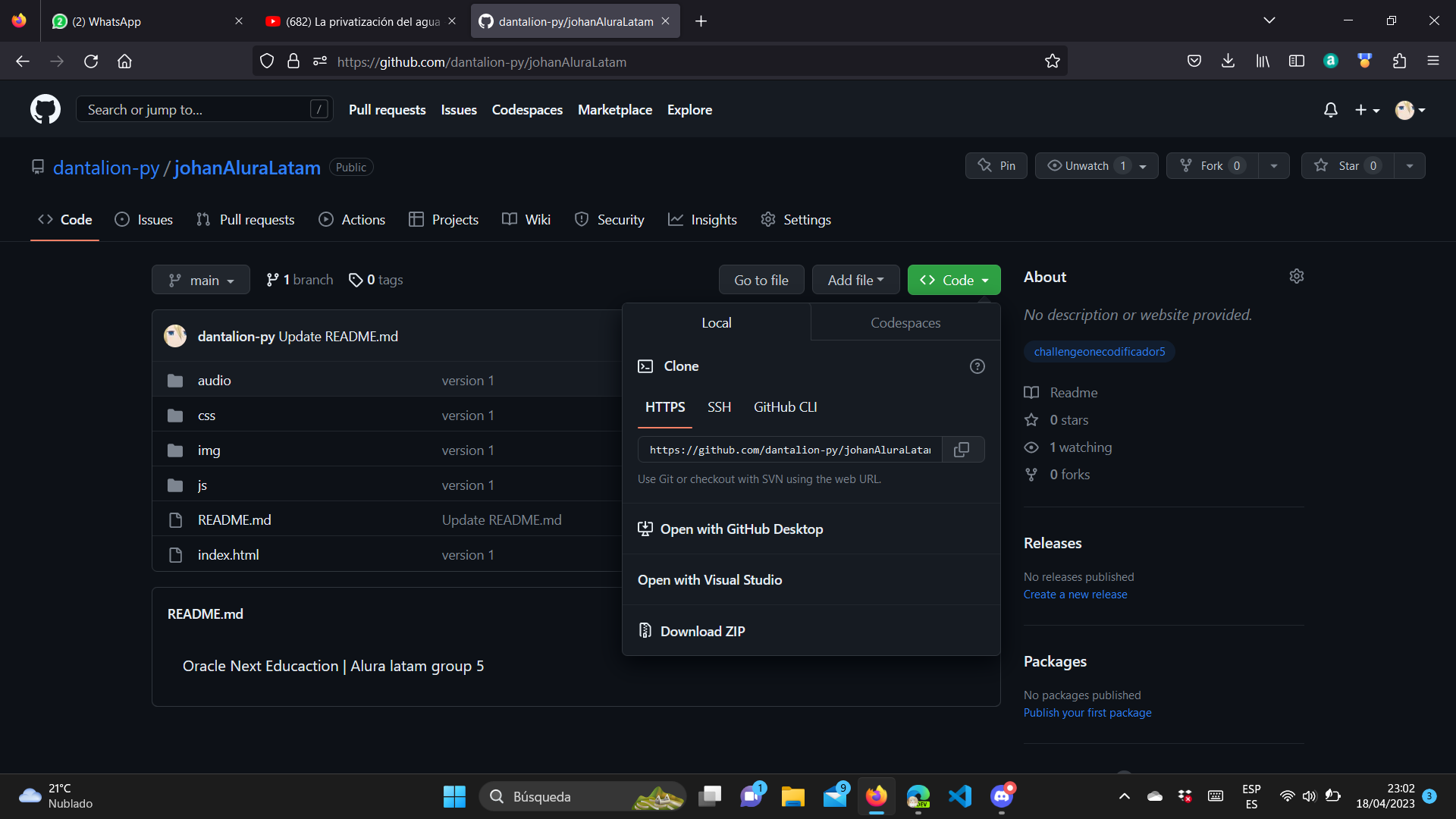The height and width of the screenshot is (819, 1456).
Task: Open README.md in file list
Action: pos(234,520)
